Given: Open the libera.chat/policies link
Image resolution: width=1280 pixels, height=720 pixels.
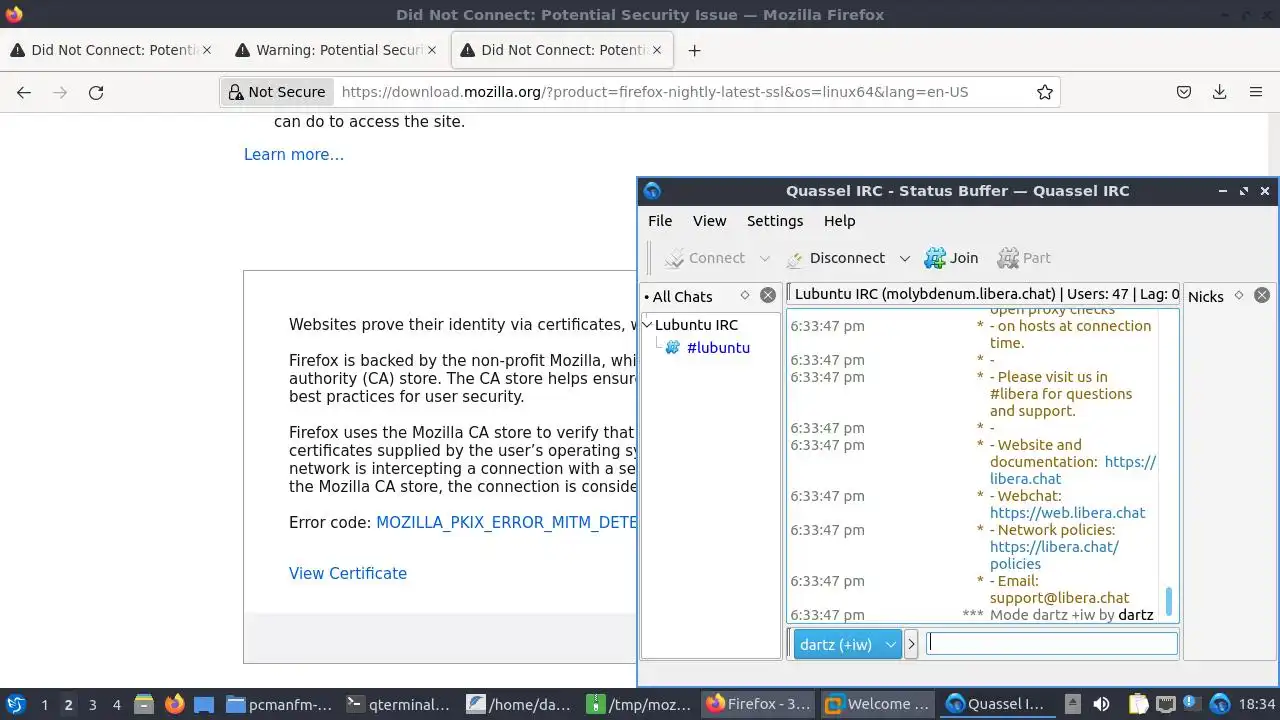Looking at the screenshot, I should 1054,555.
